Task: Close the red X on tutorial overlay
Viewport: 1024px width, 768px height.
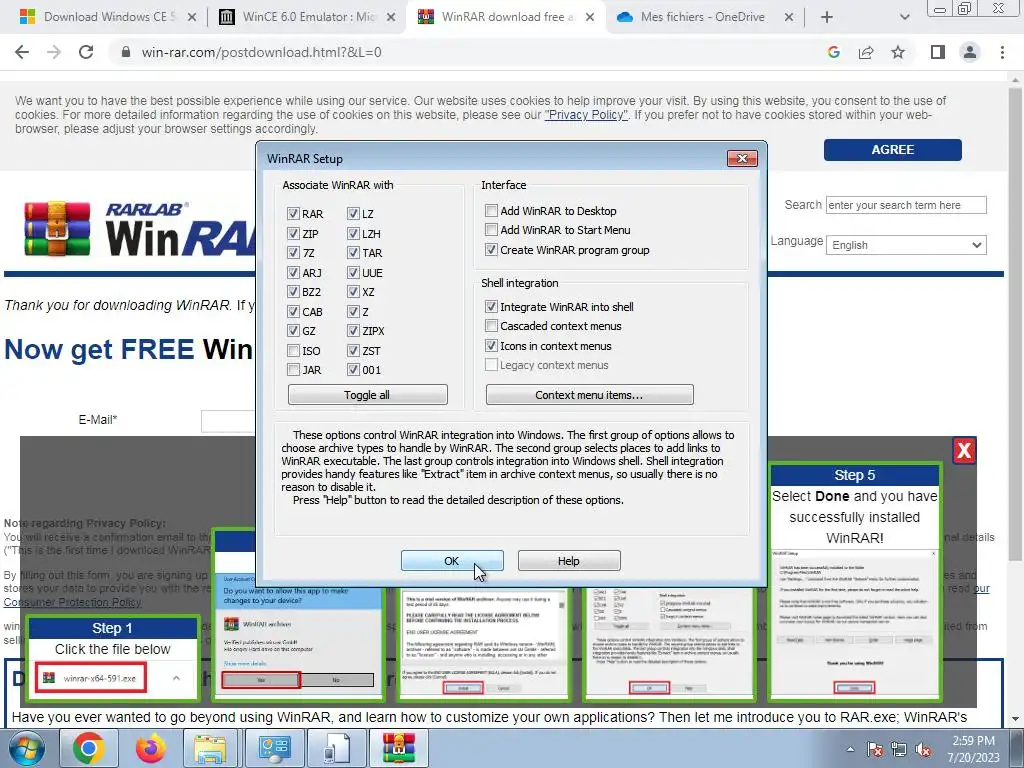Action: point(964,451)
